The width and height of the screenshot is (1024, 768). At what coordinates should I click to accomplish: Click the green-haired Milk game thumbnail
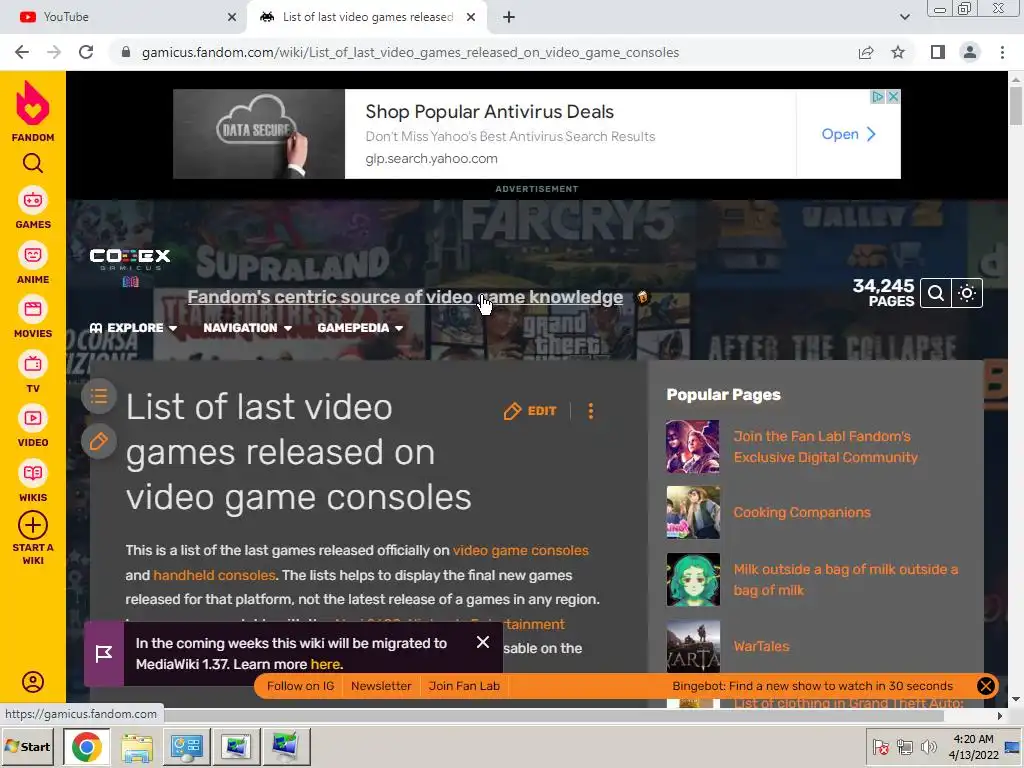pyautogui.click(x=693, y=580)
